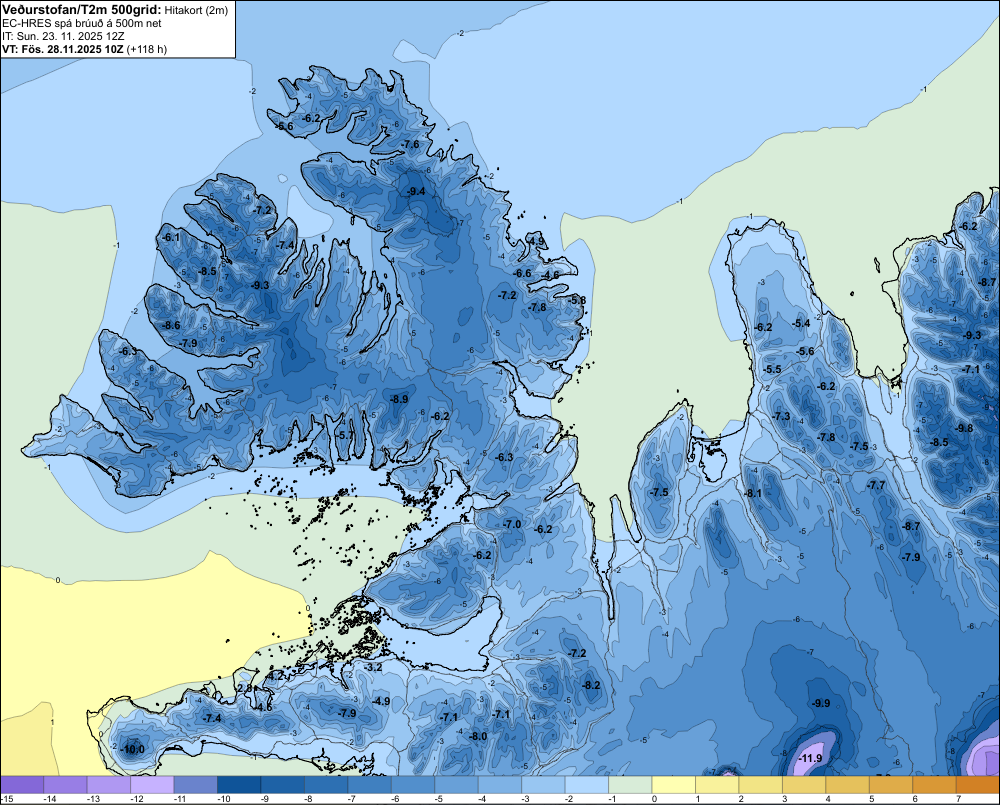Select the orange legend swatch between 6 and 7

[x=934, y=785]
